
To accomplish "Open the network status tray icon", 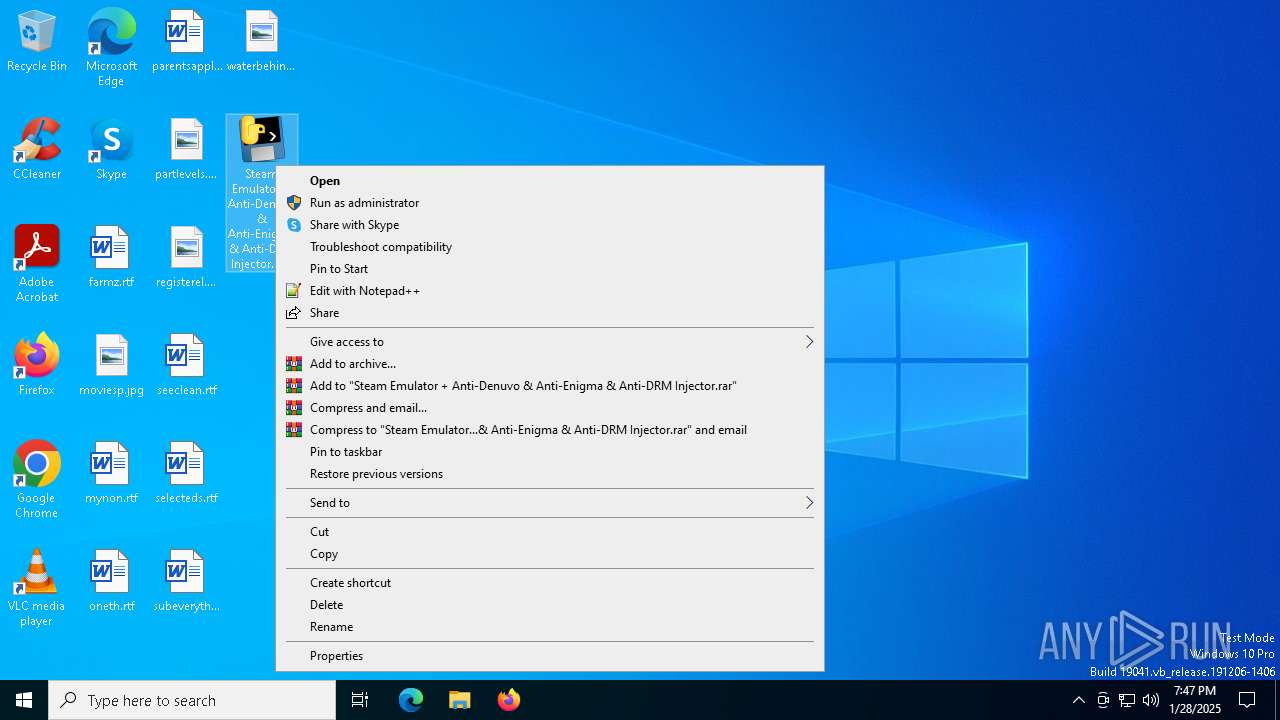I will tap(1127, 700).
